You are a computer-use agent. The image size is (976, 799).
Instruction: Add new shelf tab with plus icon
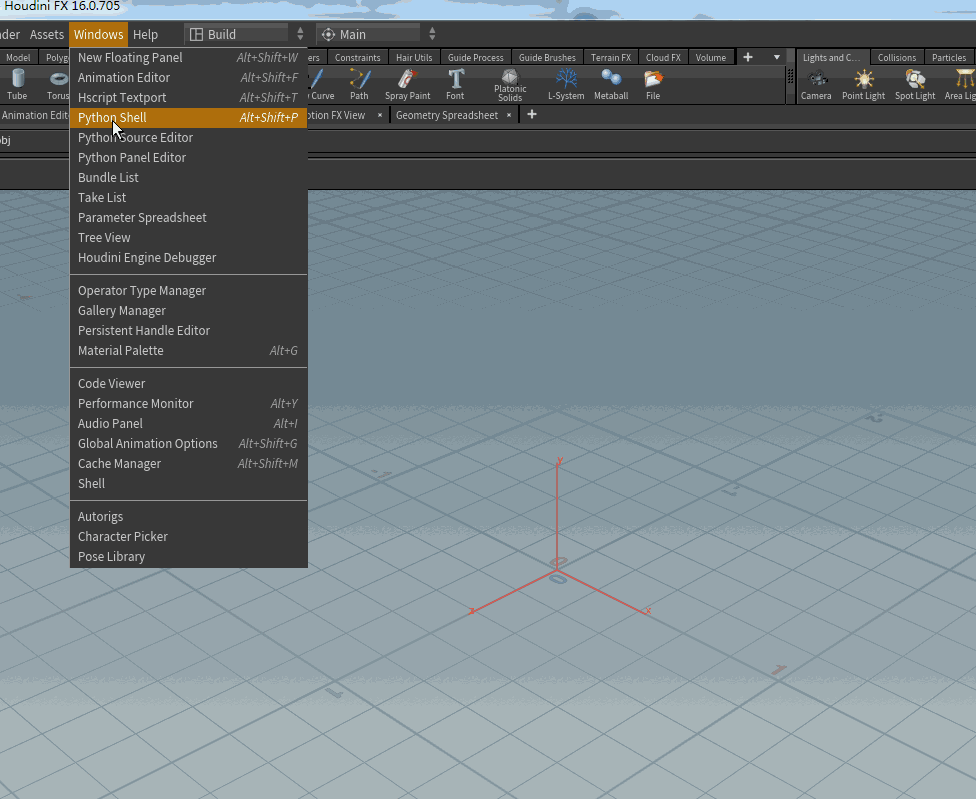[x=748, y=57]
